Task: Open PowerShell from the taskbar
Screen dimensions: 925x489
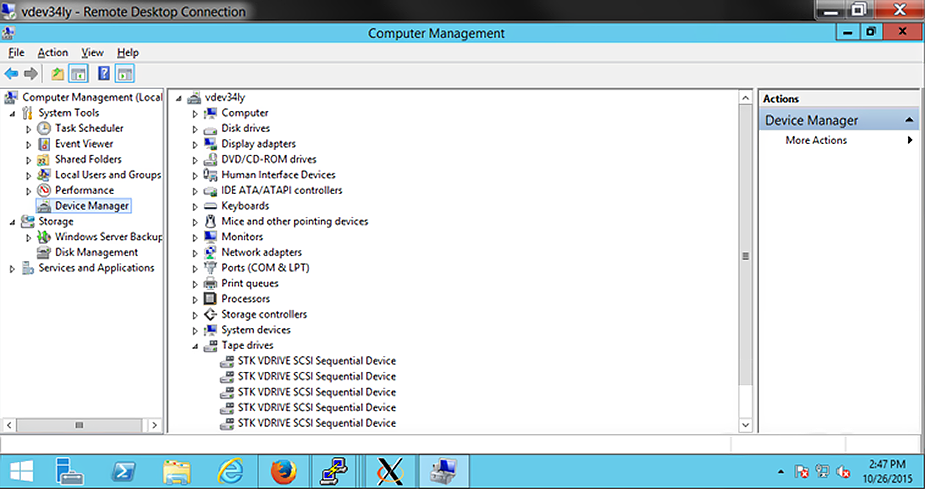Action: [x=124, y=471]
